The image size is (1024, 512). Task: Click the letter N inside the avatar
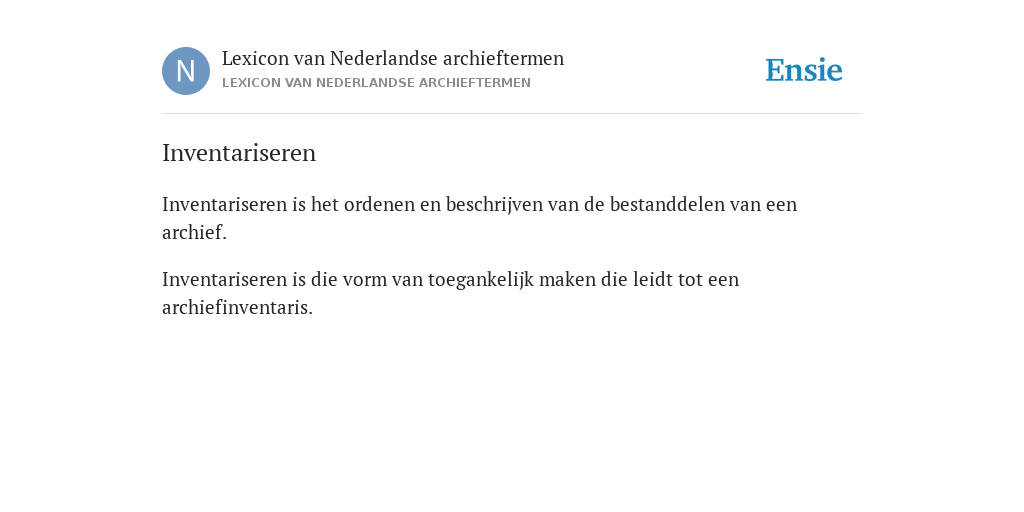click(186, 71)
